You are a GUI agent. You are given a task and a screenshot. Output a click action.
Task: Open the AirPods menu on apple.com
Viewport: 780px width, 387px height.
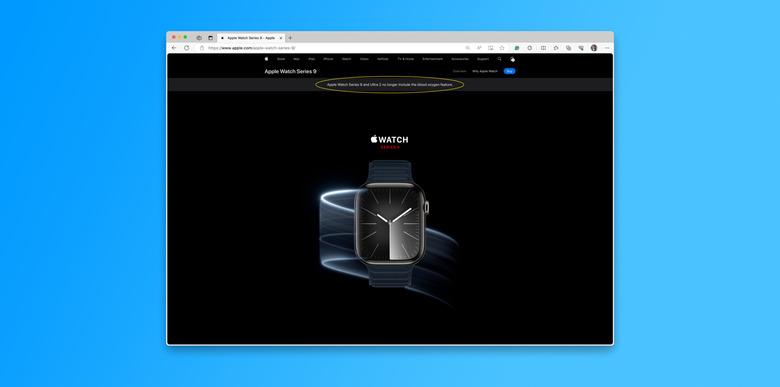coord(383,59)
